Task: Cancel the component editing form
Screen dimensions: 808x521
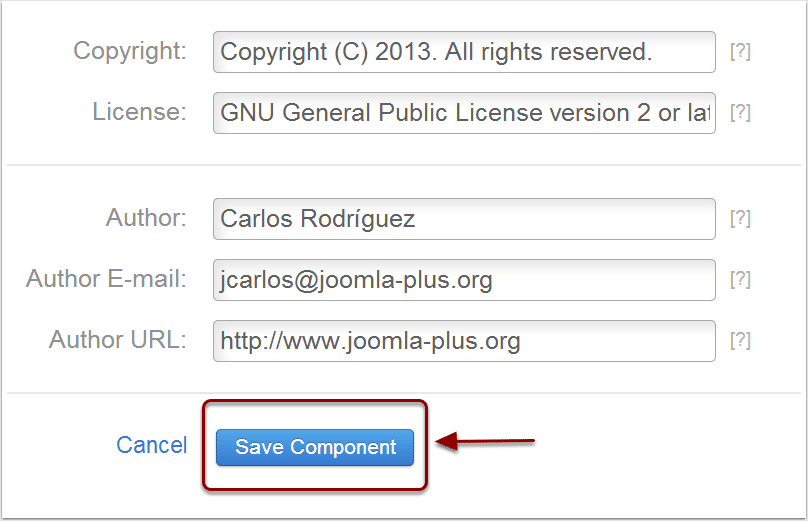Action: (x=152, y=445)
